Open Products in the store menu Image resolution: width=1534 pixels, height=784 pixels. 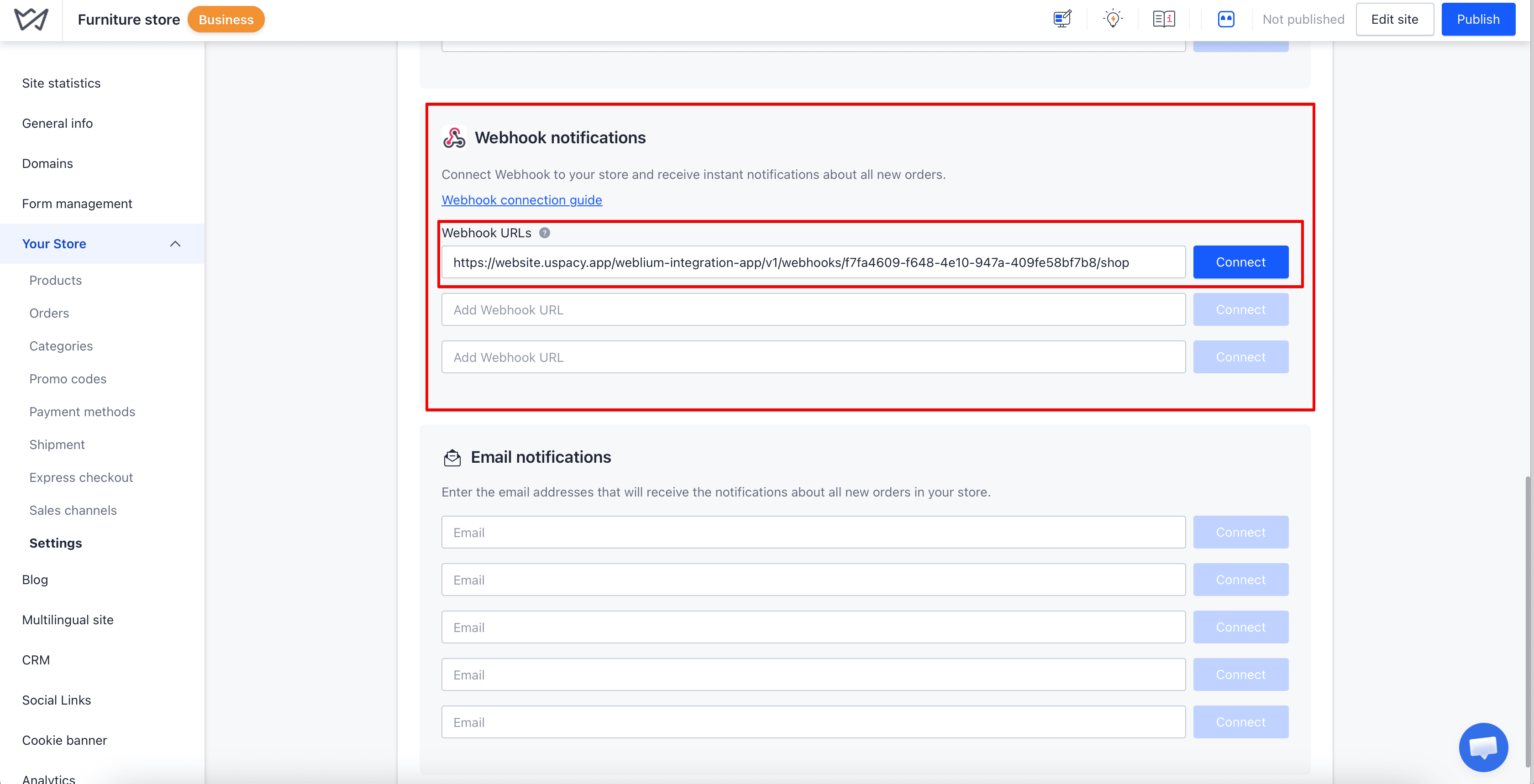click(x=55, y=280)
